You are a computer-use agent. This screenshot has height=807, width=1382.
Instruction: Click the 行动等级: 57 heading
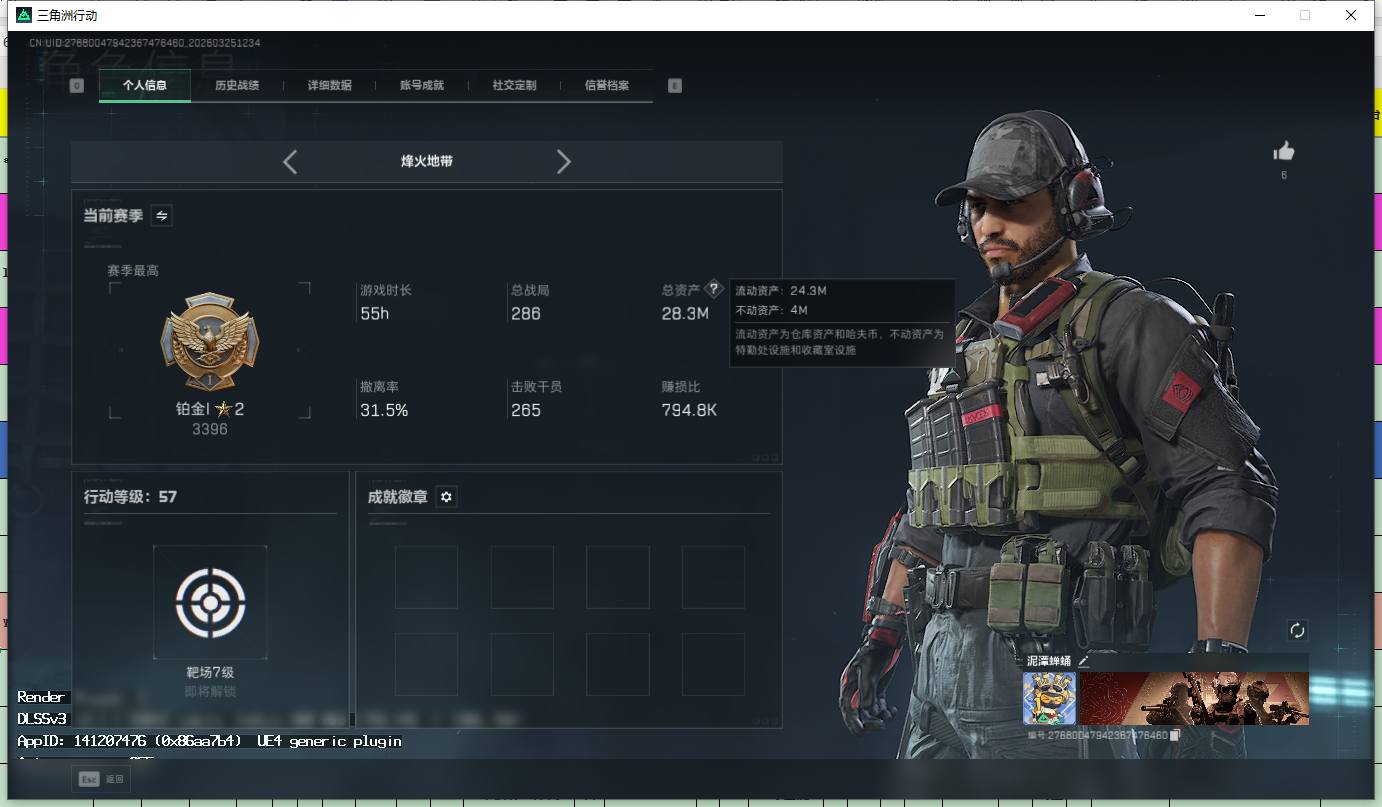point(131,497)
